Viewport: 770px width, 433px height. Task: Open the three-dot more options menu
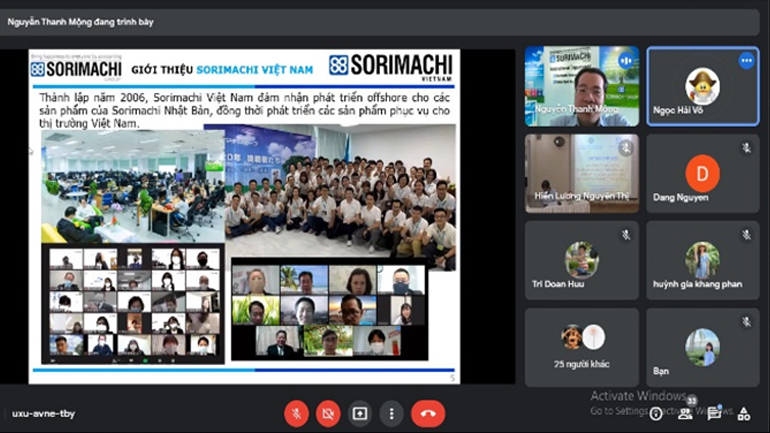tap(392, 413)
